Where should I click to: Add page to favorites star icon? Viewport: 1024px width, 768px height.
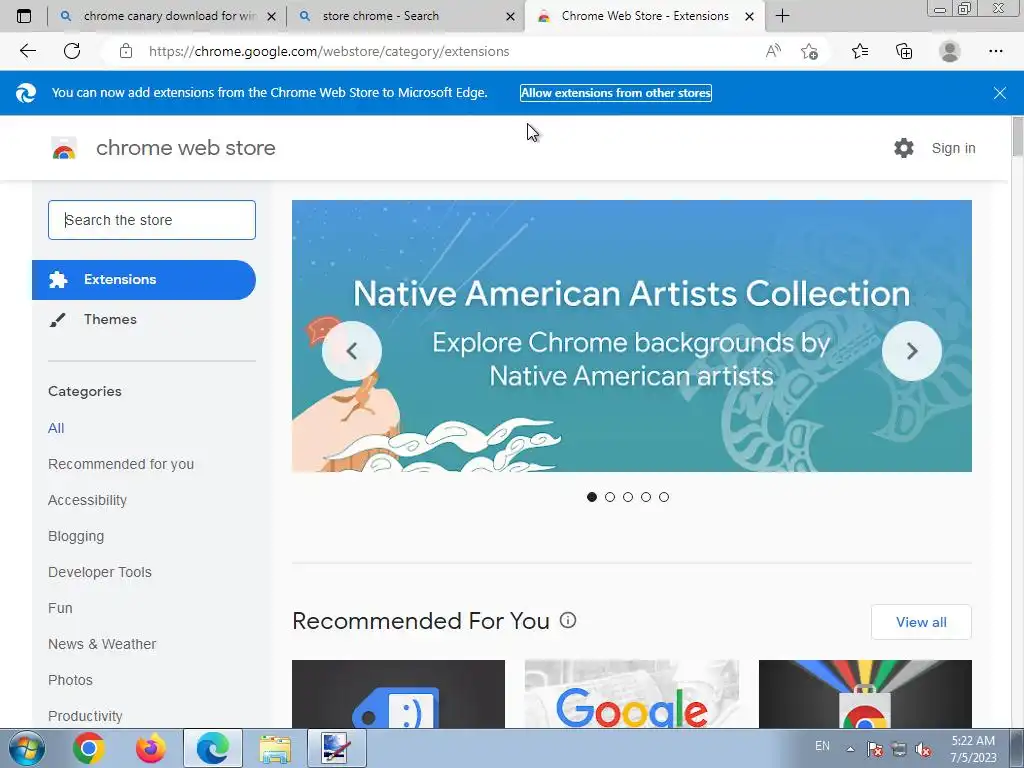click(809, 51)
